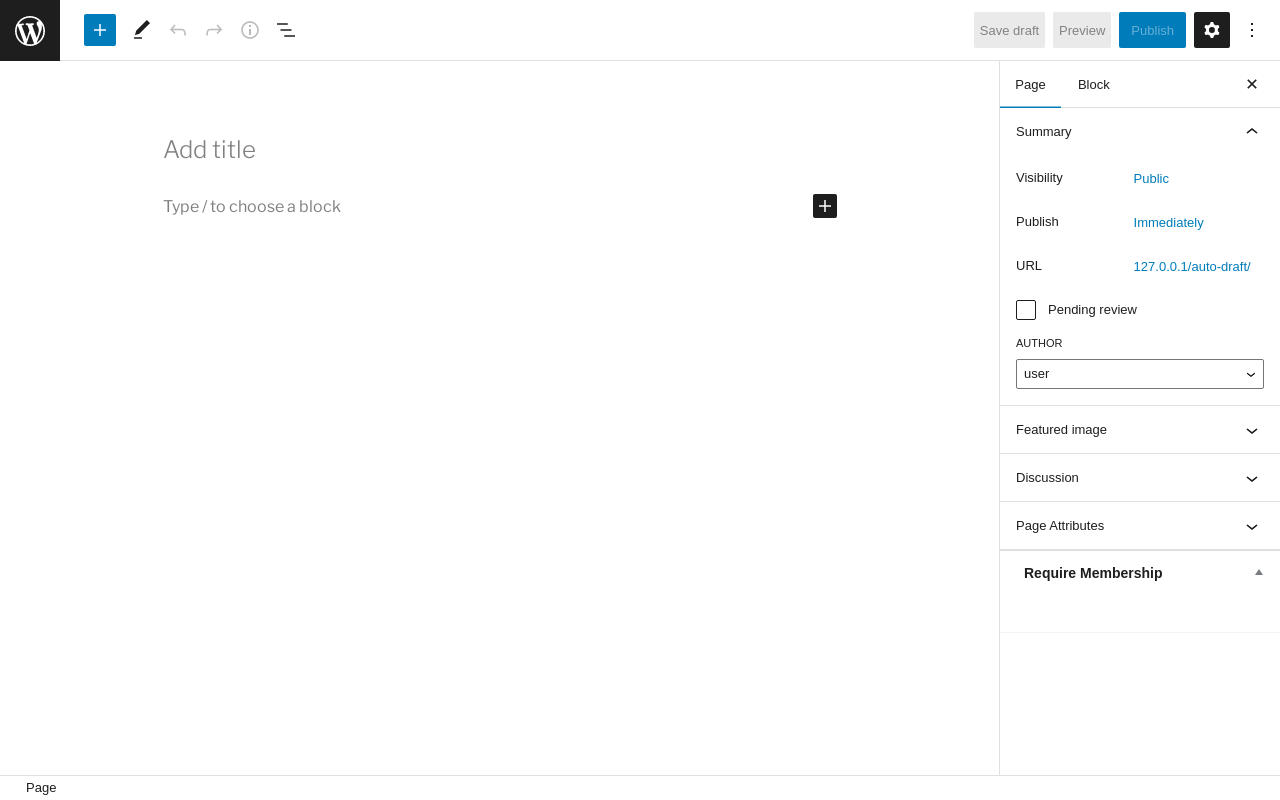Click the Visibility label
Image resolution: width=1280 pixels, height=800 pixels.
click(x=1039, y=178)
